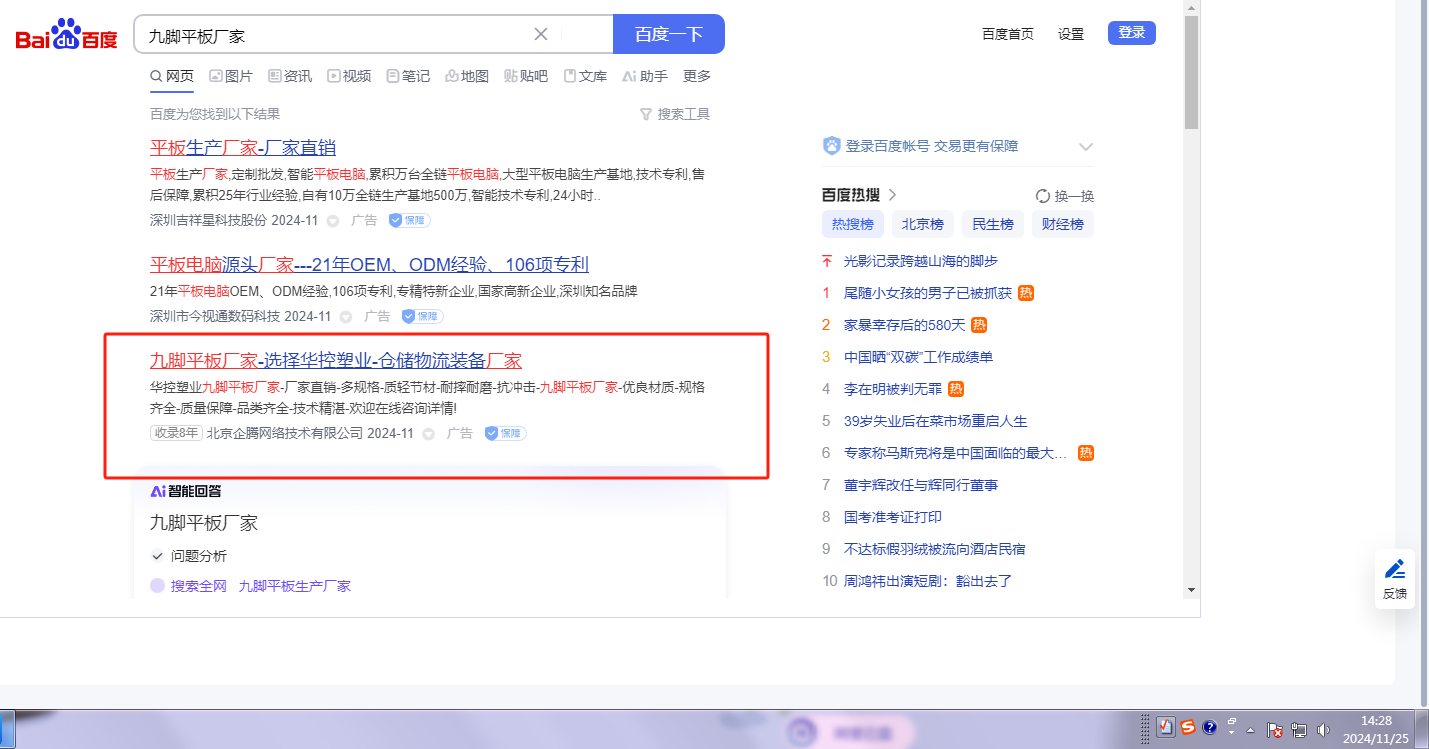Select the 北京榜 hot list tab
This screenshot has height=749, width=1429.
[x=922, y=224]
